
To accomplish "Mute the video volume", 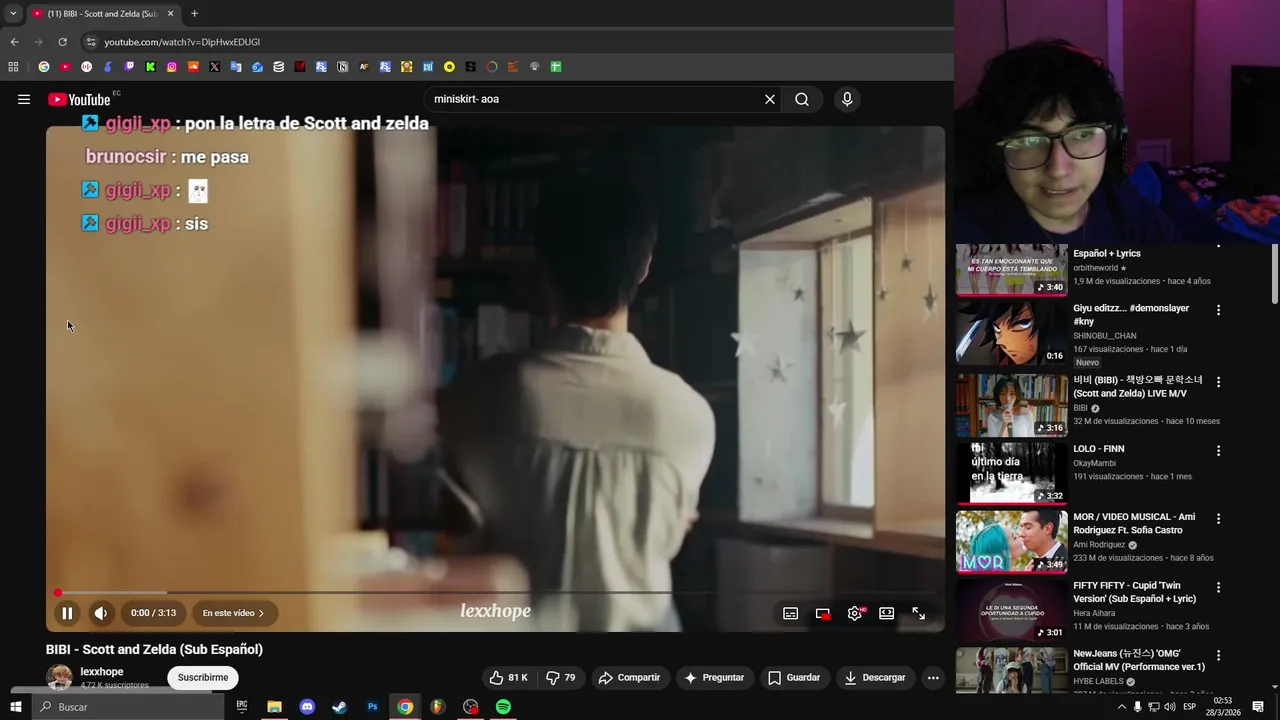I will point(101,613).
